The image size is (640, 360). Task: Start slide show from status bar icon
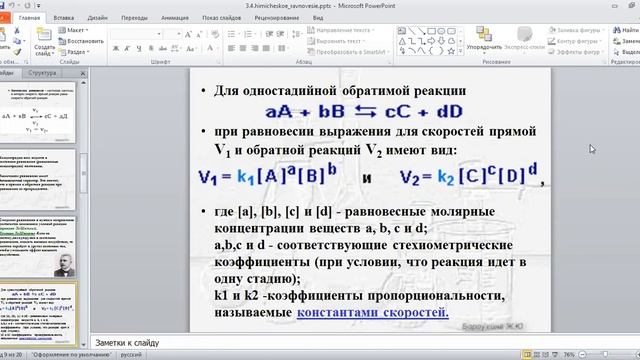coord(556,355)
